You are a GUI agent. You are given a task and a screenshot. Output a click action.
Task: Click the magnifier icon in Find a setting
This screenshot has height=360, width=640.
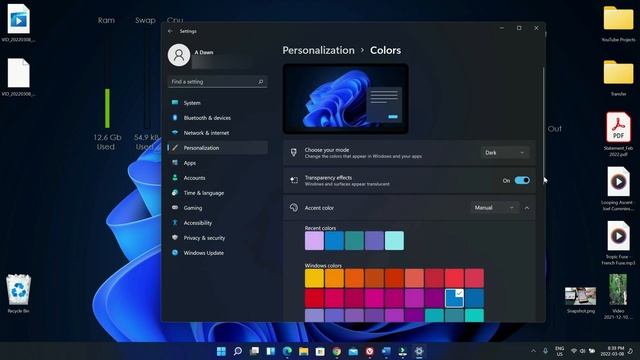click(260, 82)
